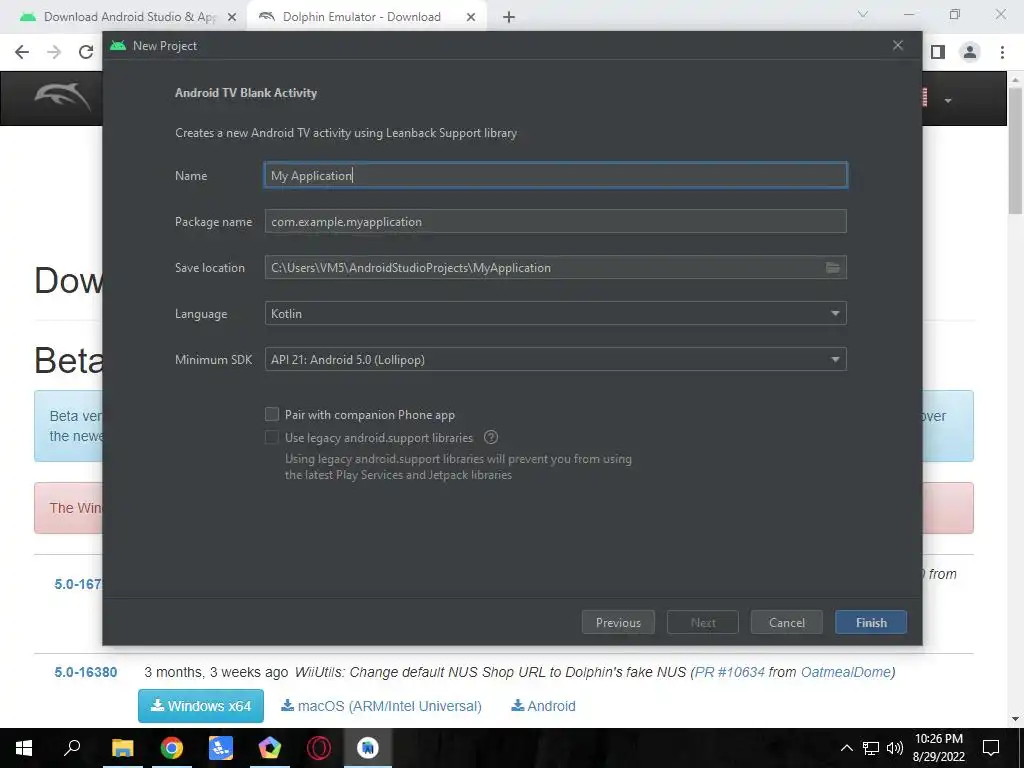Open the Minimum SDK dropdown
Viewport: 1024px width, 768px height.
click(x=556, y=359)
